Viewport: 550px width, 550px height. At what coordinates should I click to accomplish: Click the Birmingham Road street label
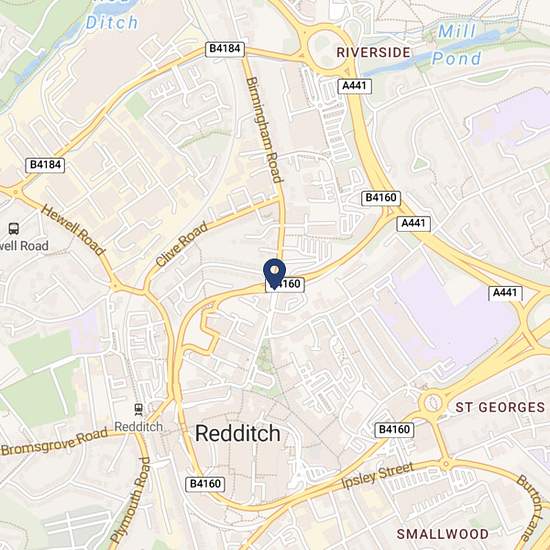coord(264,130)
